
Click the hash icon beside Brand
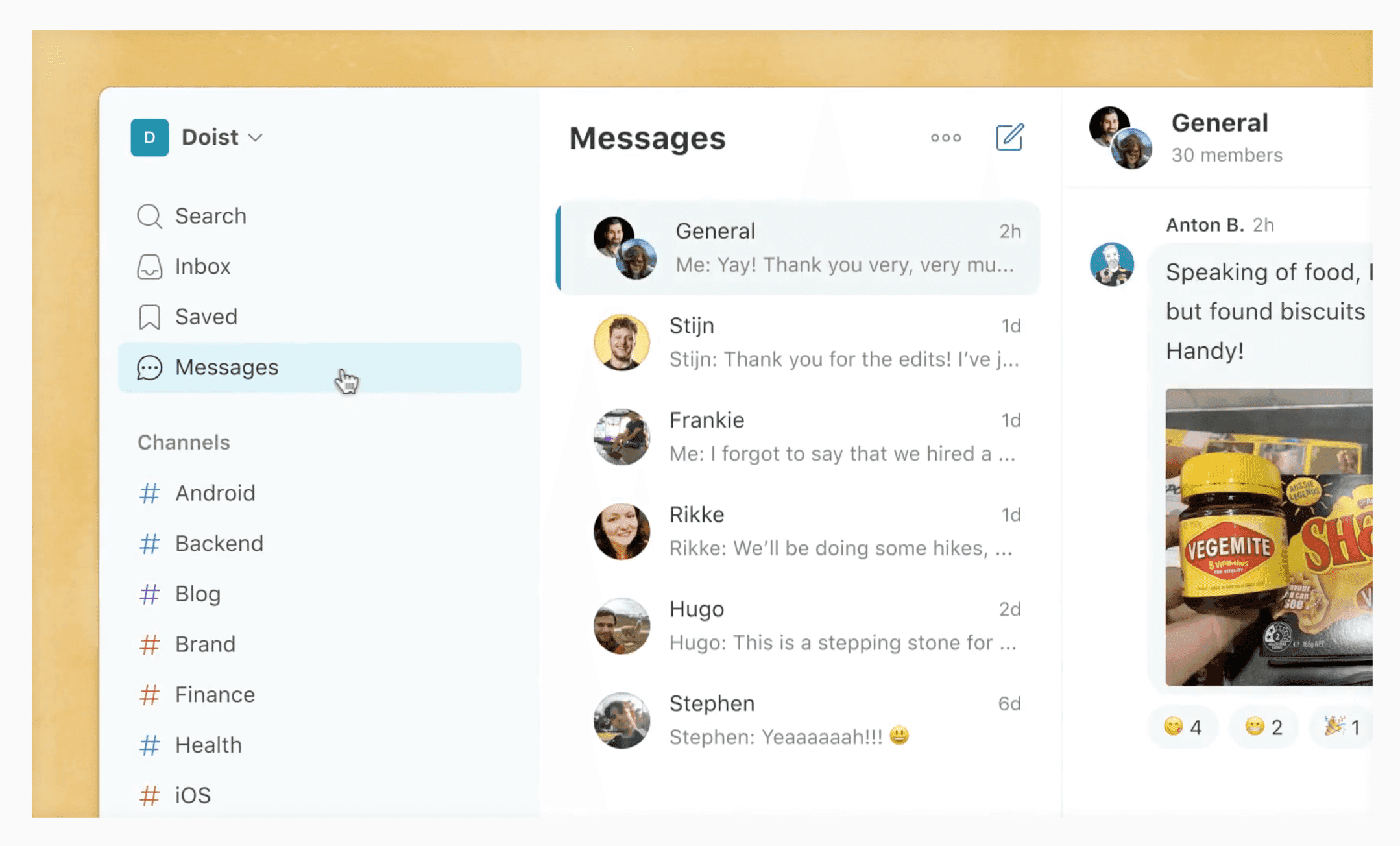[150, 644]
